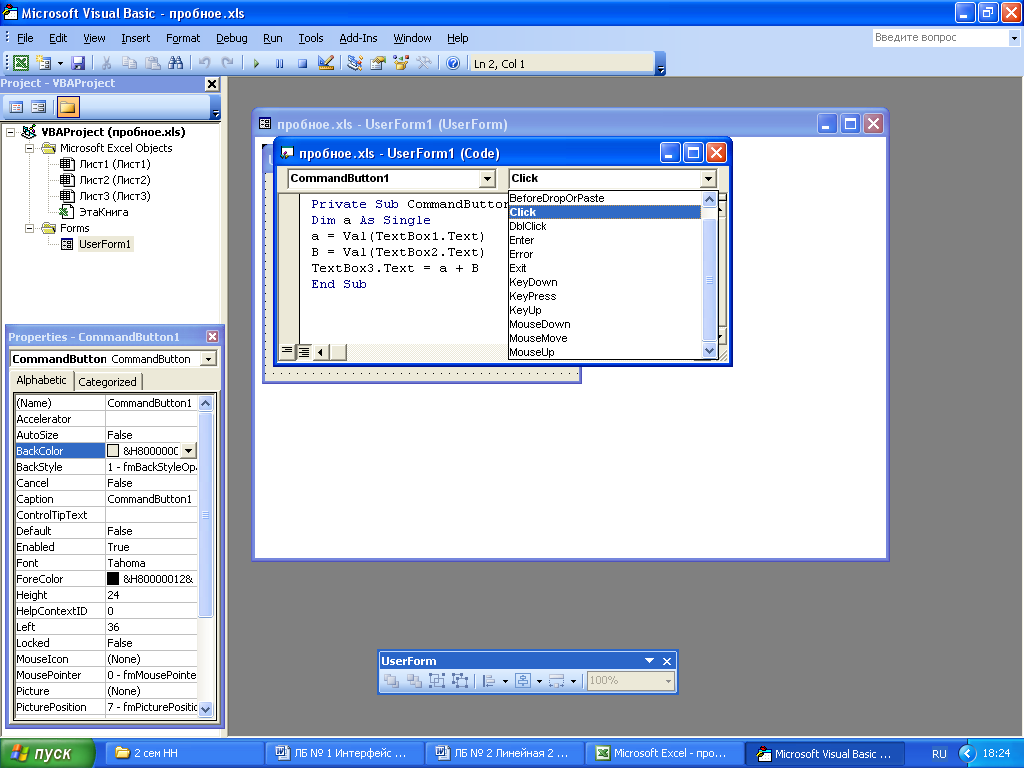Click Procedure View button in code window
This screenshot has height=768, width=1024.
287,352
